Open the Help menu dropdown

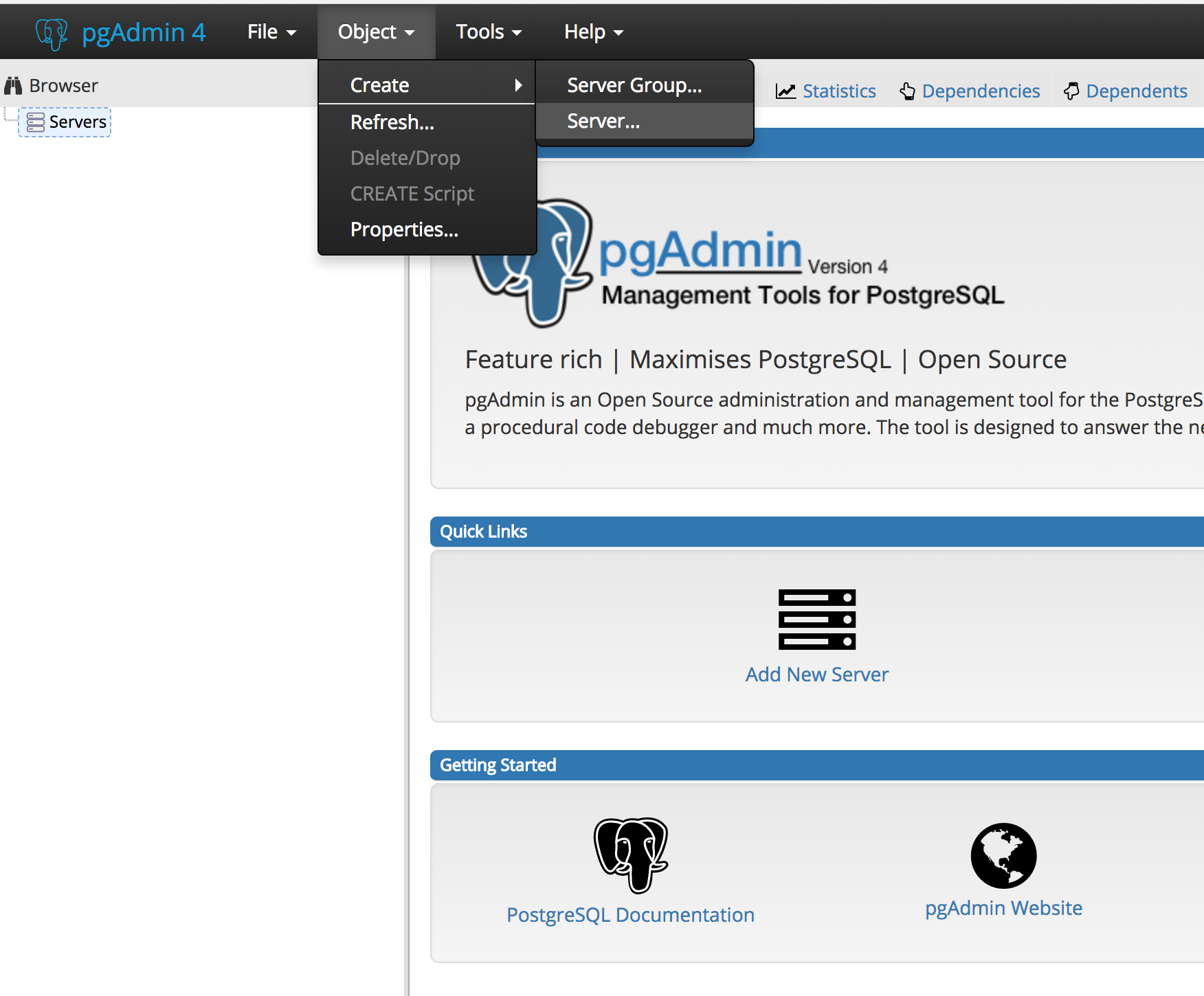(x=593, y=32)
